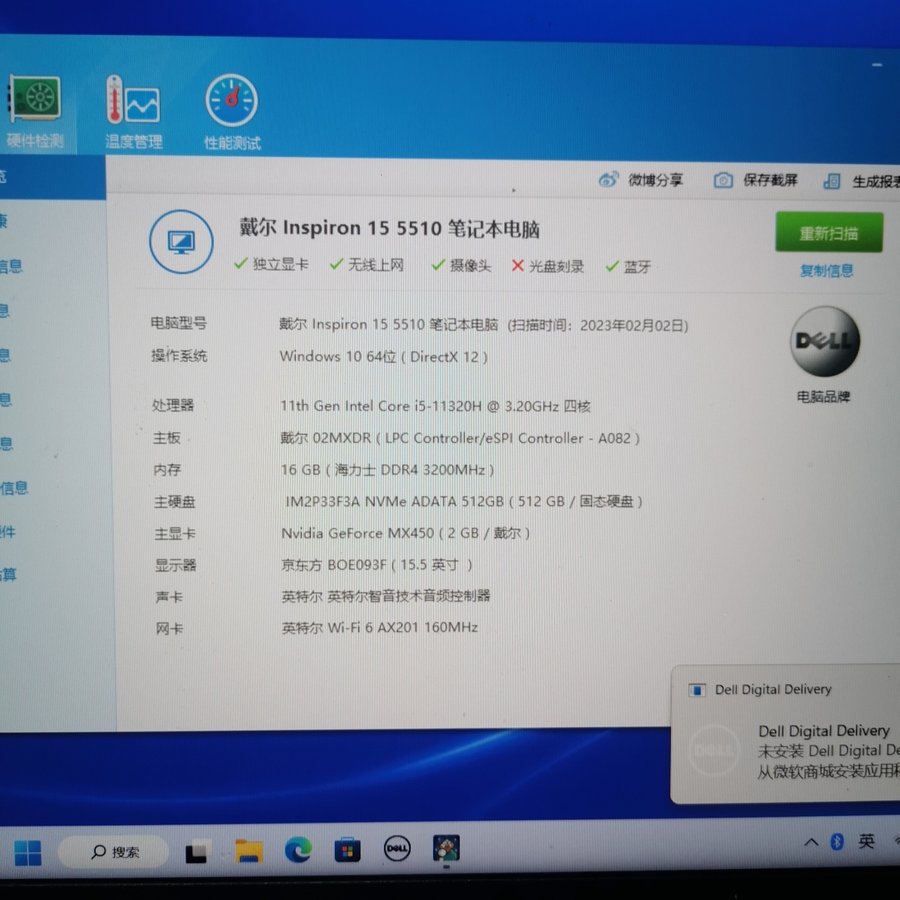900x900 pixels.
Task: Click the 未安装 Dell Digital notification message
Action: [829, 751]
